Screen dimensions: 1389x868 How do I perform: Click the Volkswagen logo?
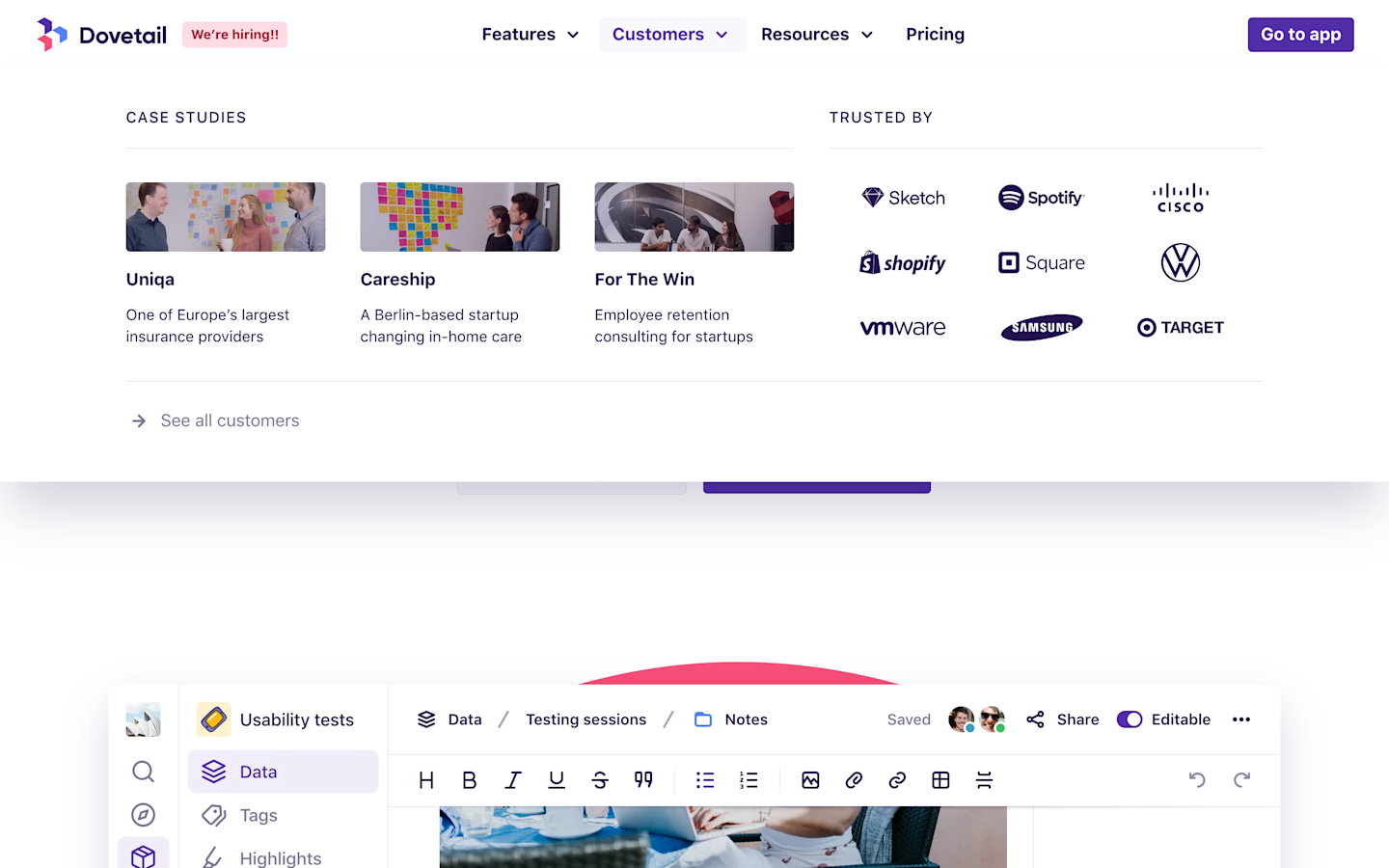pos(1181,262)
